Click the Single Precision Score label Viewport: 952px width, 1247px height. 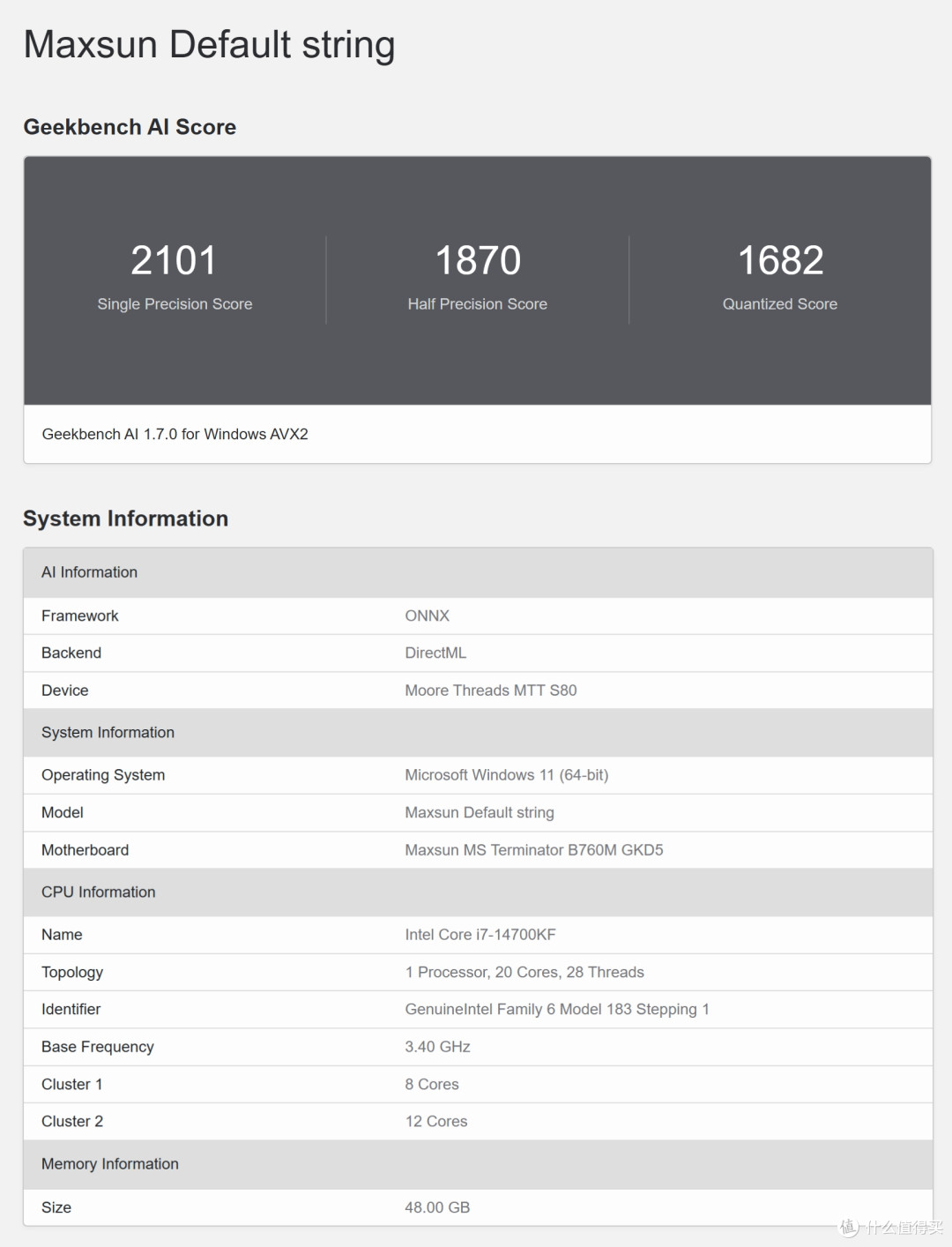175,303
